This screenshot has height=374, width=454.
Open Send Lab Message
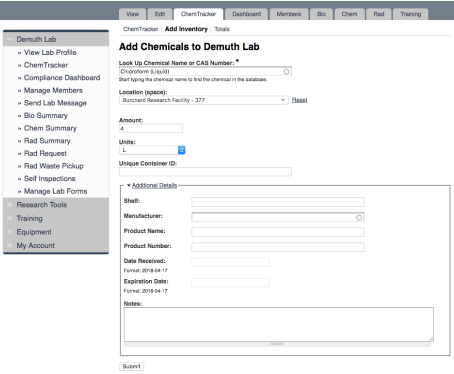(55, 103)
